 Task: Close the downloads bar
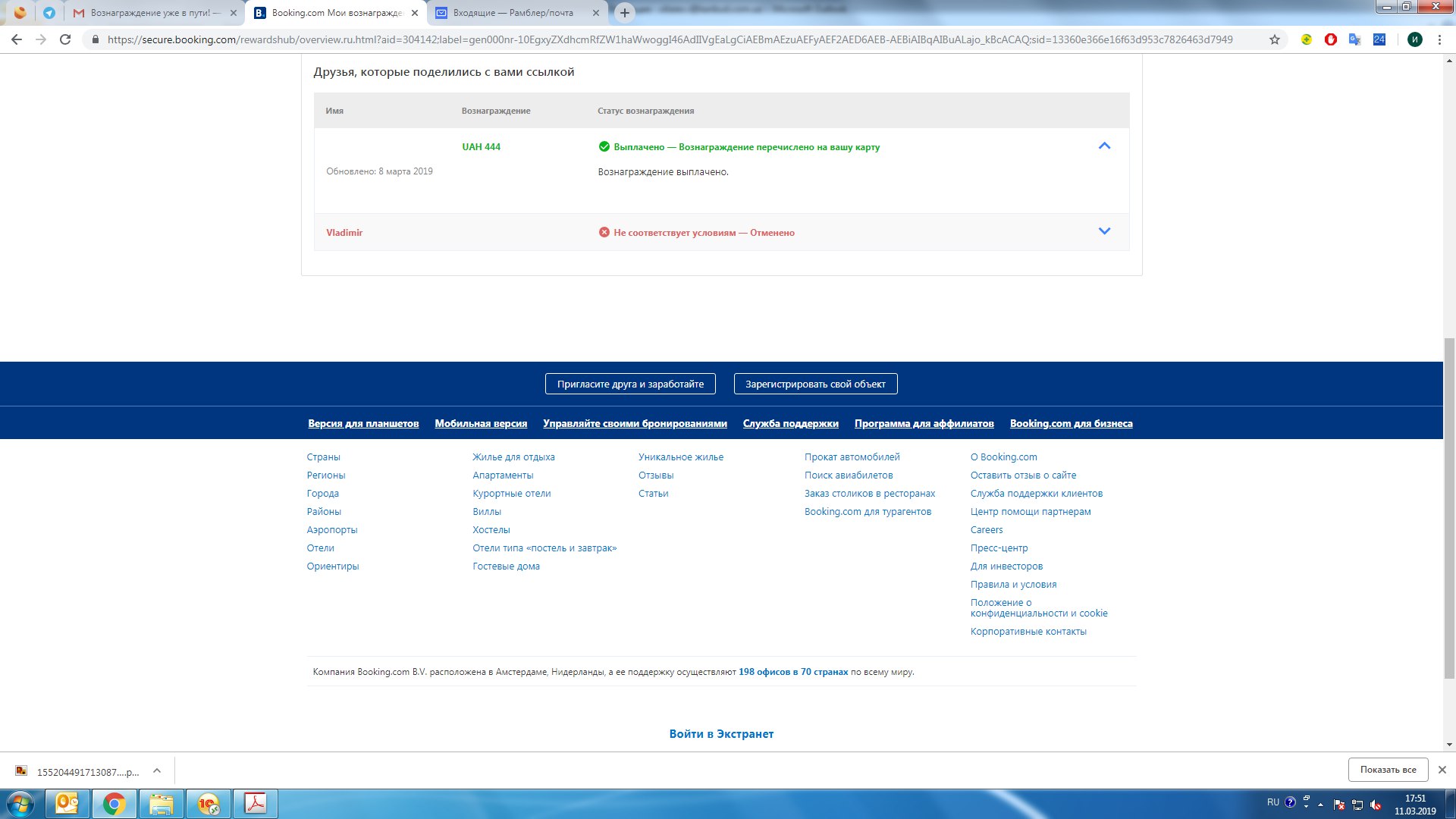pos(1442,770)
